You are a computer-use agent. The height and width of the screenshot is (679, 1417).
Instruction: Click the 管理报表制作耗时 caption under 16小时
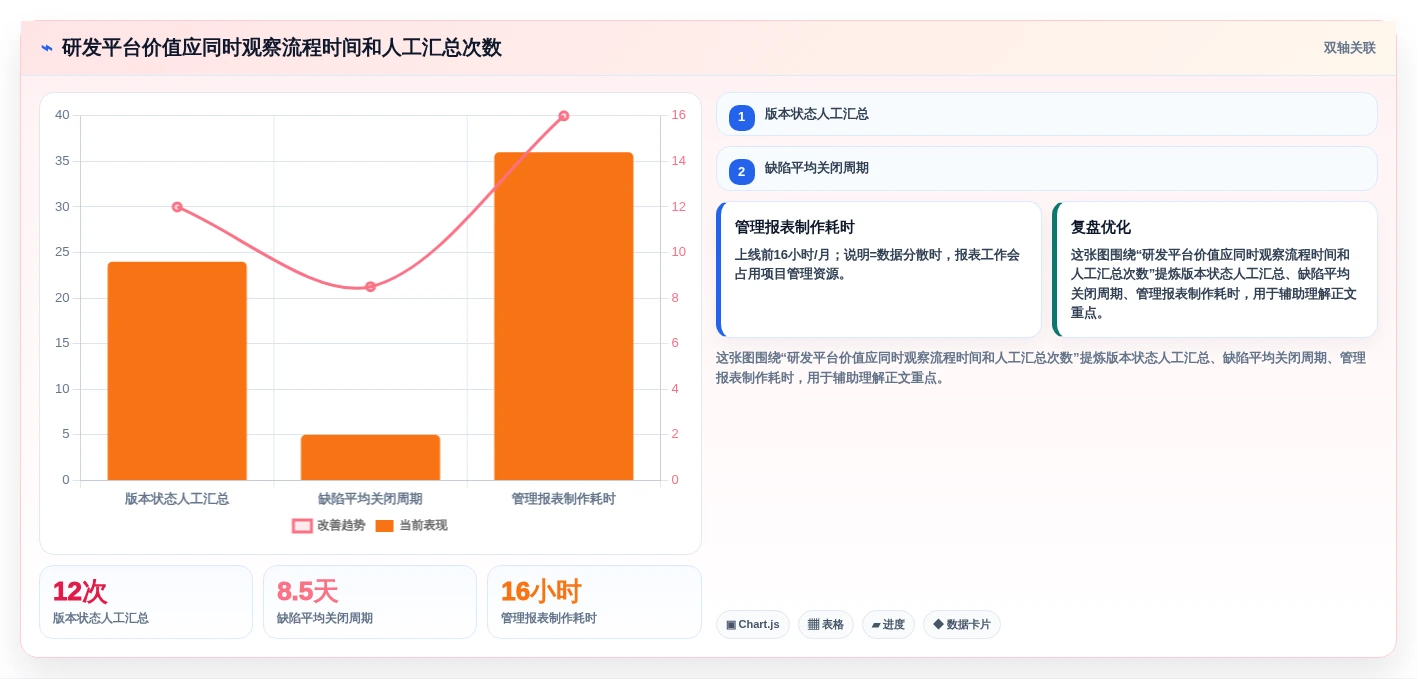click(549, 618)
